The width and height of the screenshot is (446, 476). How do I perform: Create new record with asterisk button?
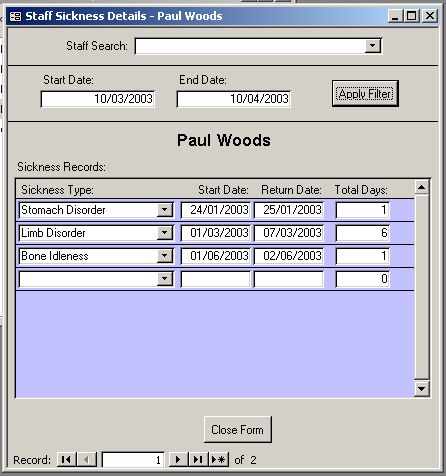[x=219, y=460]
